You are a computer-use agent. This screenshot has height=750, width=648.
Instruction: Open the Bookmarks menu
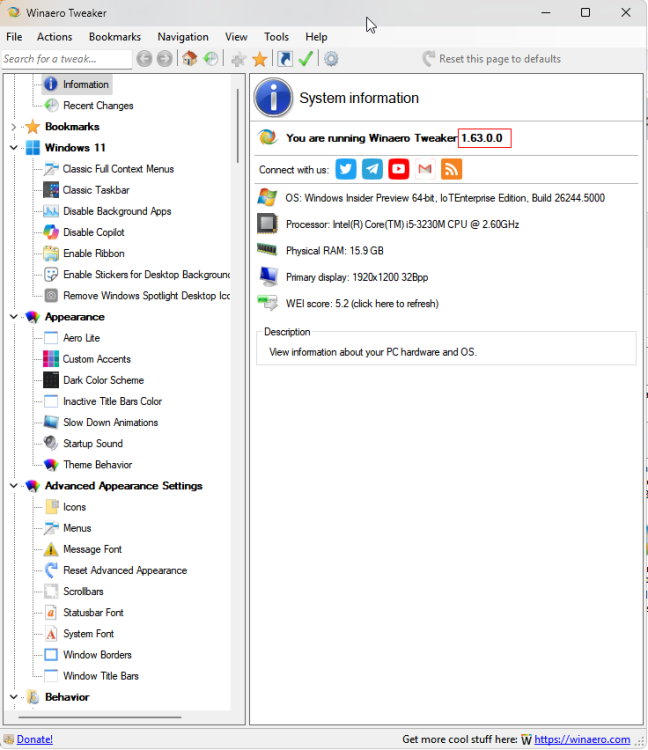pyautogui.click(x=115, y=37)
